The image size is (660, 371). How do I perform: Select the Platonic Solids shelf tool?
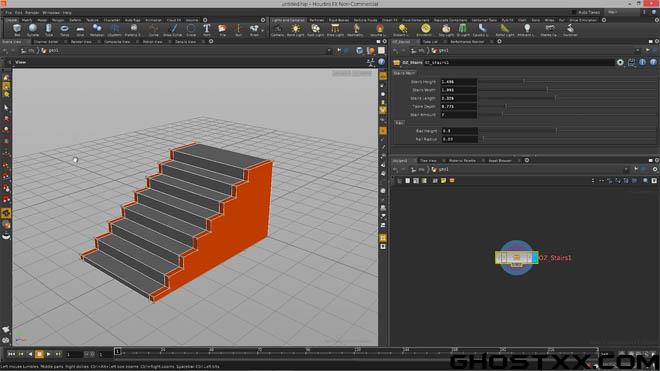(133, 30)
